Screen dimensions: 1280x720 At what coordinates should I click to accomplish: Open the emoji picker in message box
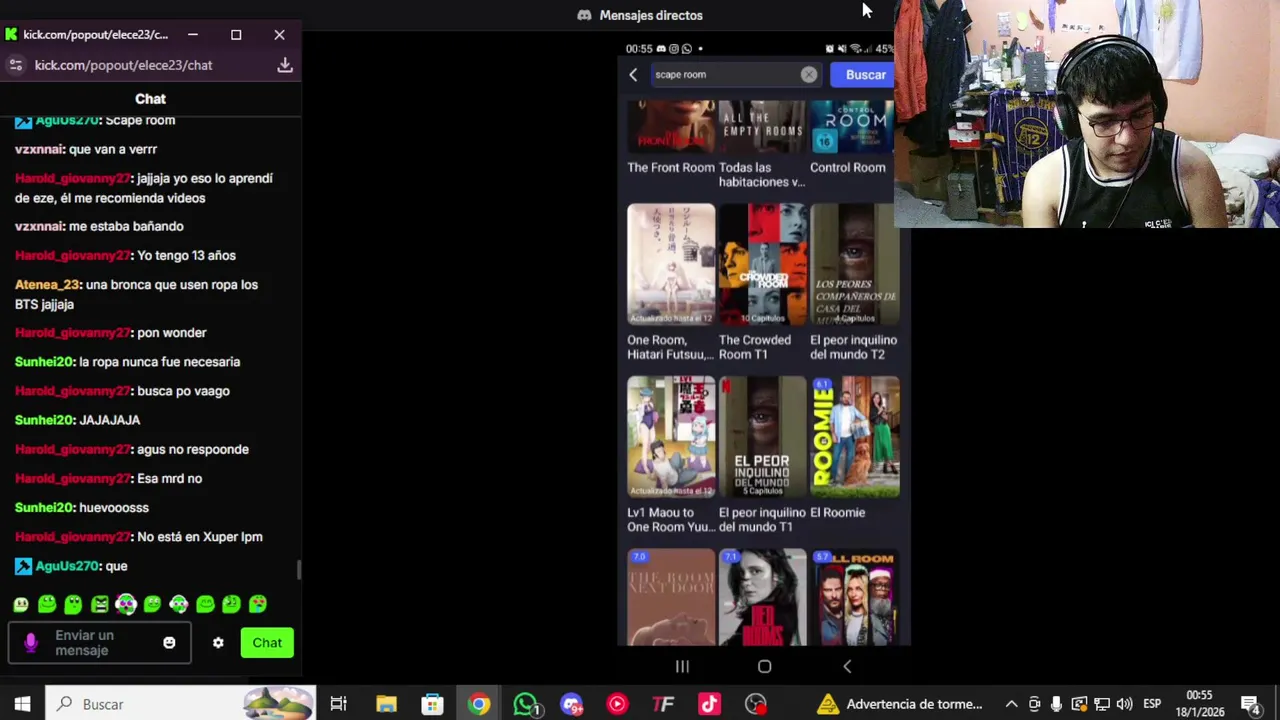[169, 643]
